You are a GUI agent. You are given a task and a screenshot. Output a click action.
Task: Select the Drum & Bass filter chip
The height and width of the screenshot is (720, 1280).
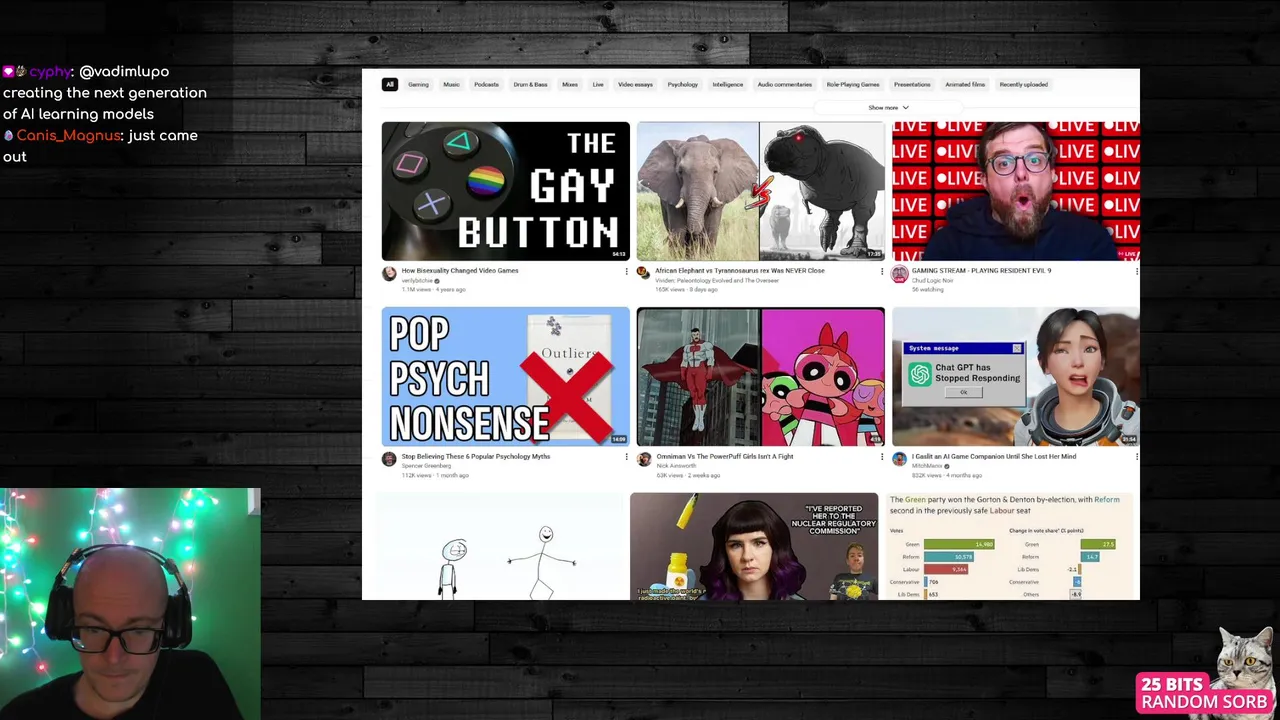[x=530, y=84]
